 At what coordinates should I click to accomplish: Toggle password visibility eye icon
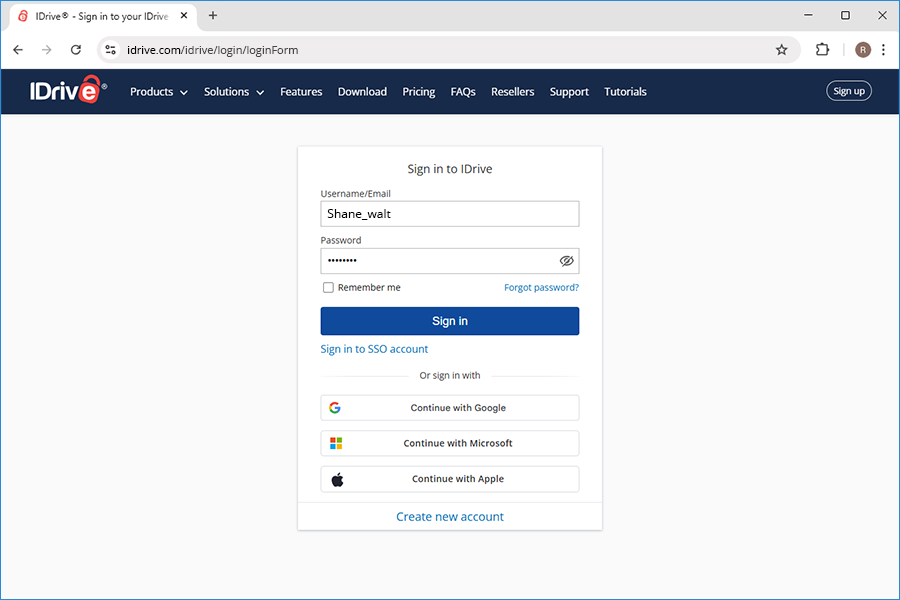coord(567,261)
